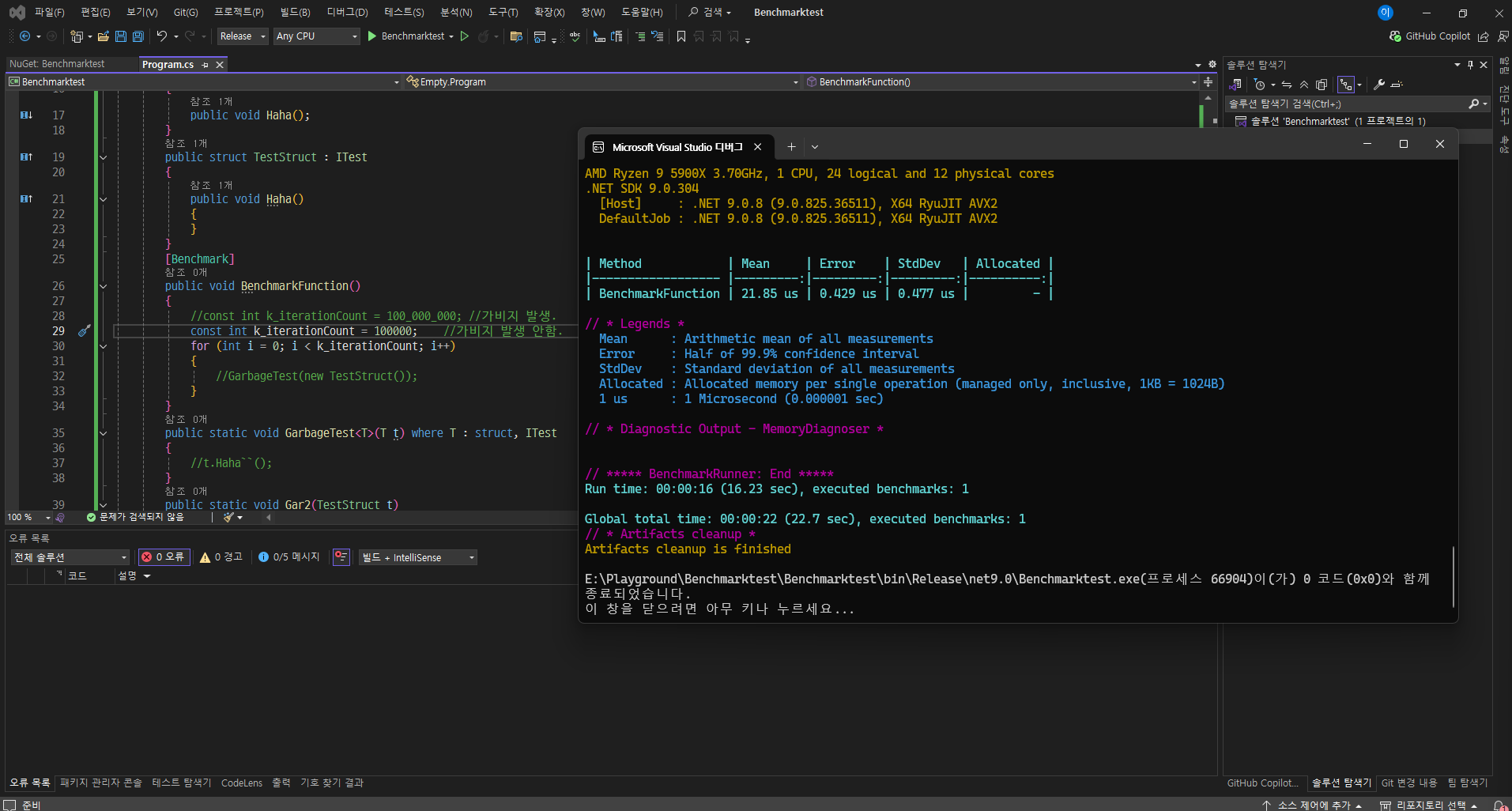
Task: Toggle the 0 오류 errors filter
Action: pos(164,557)
